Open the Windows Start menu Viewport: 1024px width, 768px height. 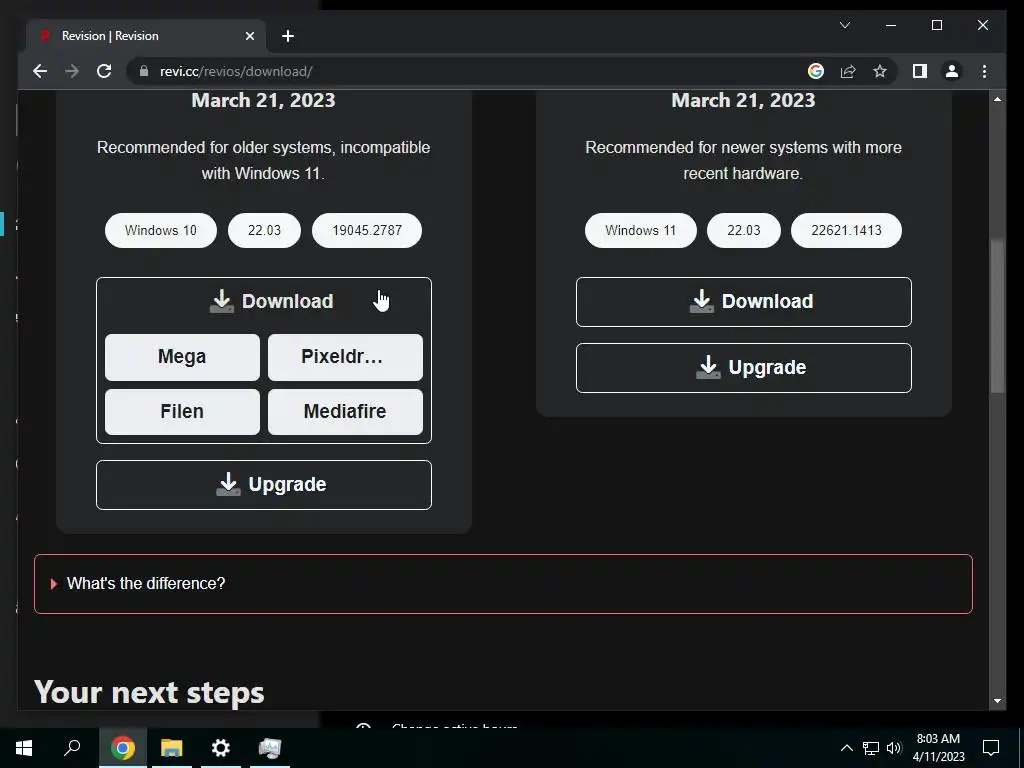(x=24, y=748)
